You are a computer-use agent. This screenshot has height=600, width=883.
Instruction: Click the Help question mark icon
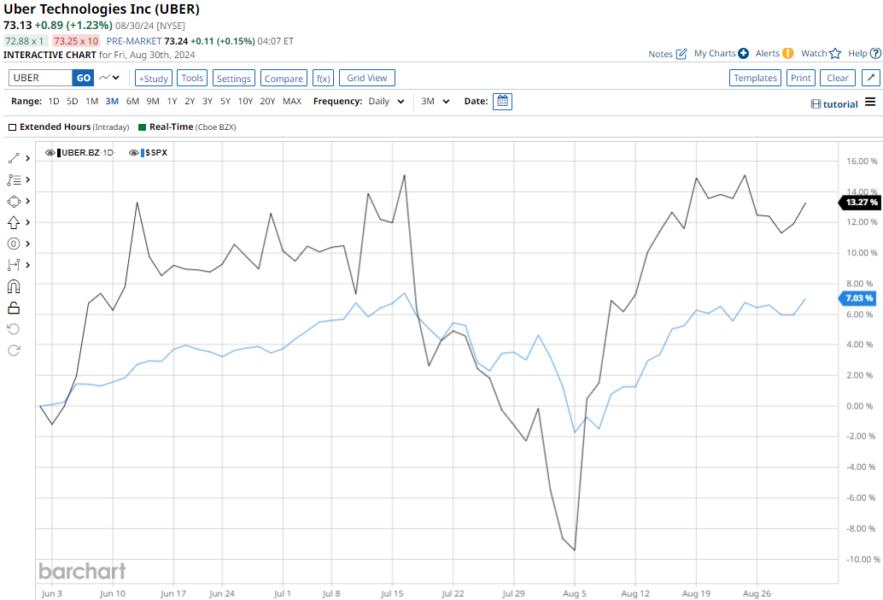pyautogui.click(x=875, y=54)
